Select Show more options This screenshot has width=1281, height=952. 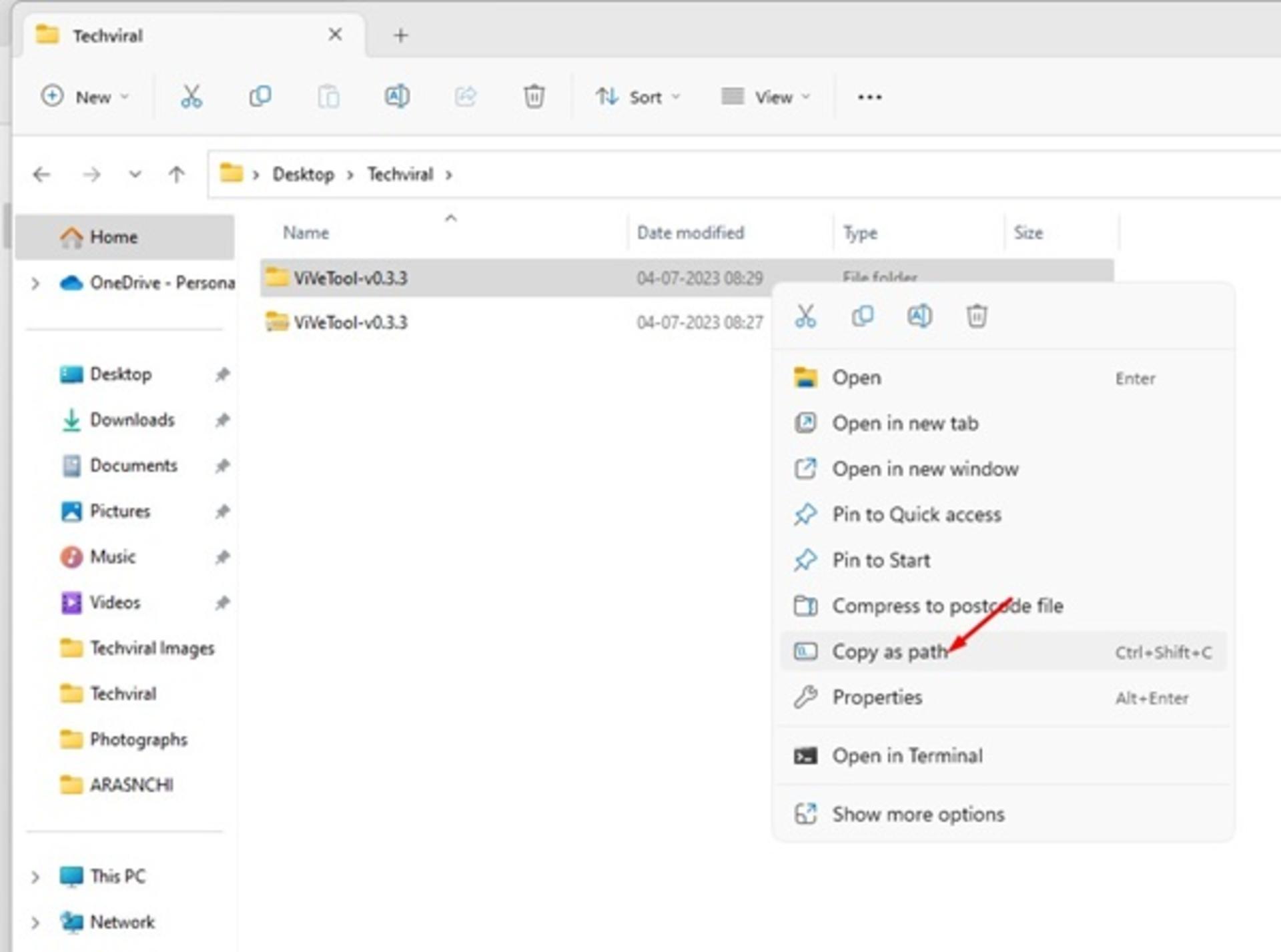coord(1003,814)
